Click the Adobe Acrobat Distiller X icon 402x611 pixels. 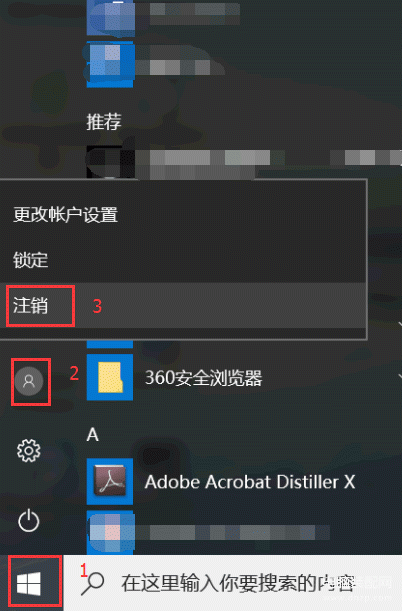pos(110,482)
